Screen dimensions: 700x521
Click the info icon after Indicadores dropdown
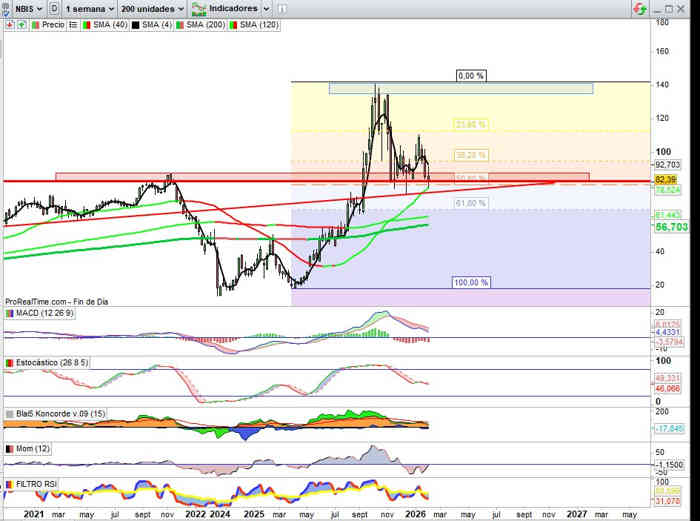[x=280, y=8]
